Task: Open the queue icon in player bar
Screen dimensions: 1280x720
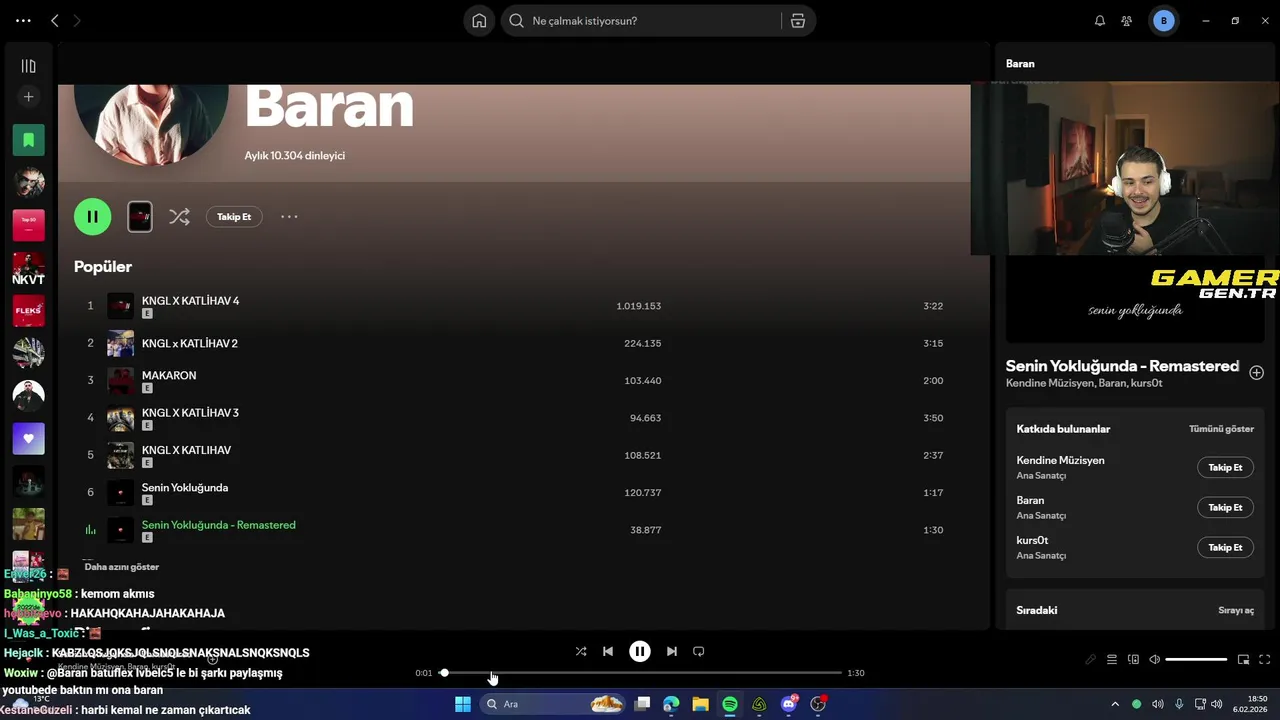Action: (1112, 660)
